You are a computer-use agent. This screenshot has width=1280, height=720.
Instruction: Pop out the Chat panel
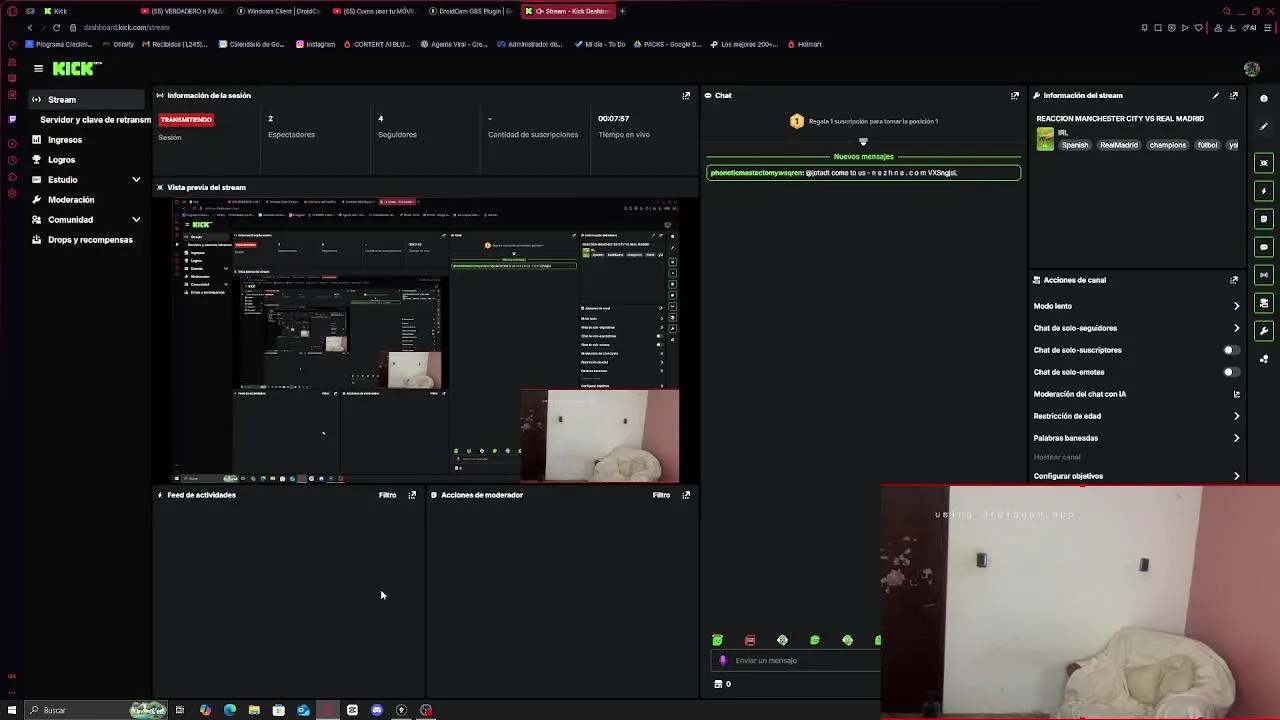1015,96
